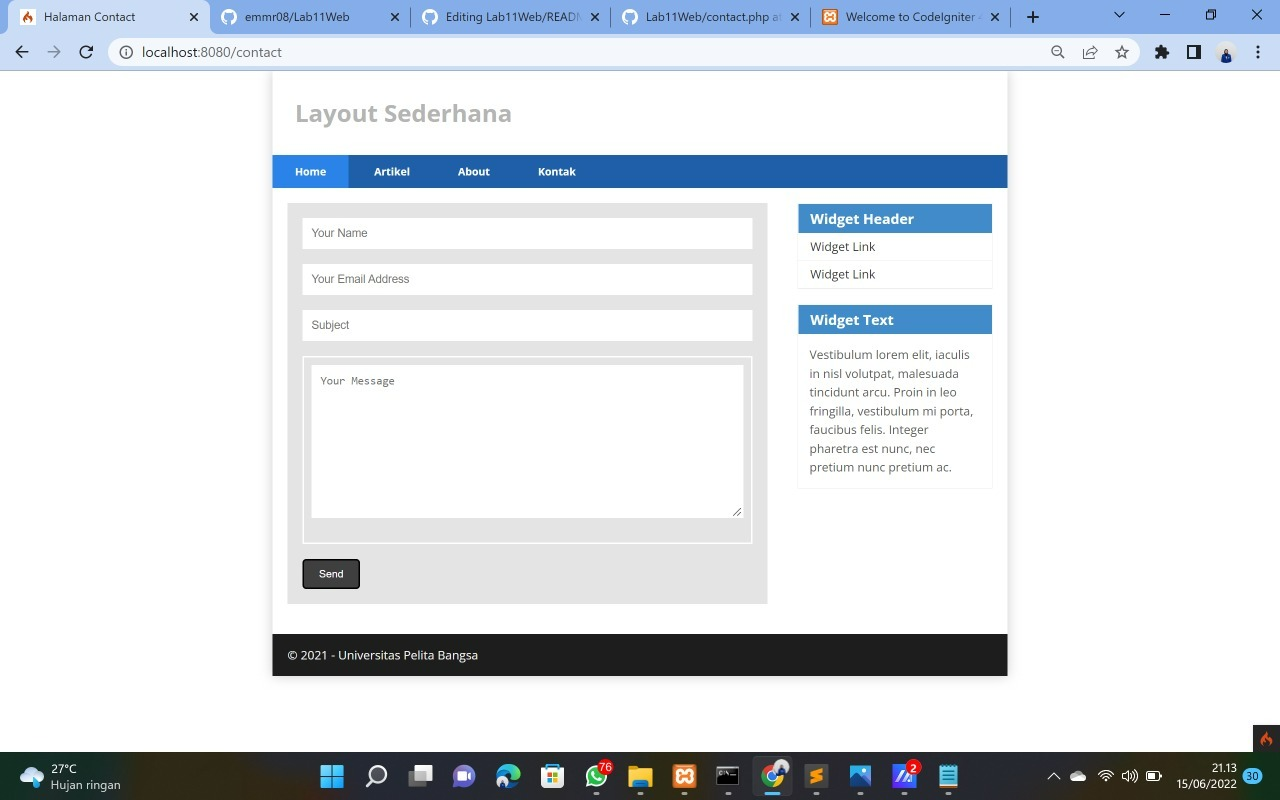Open WhatsApp from the taskbar

tap(596, 775)
